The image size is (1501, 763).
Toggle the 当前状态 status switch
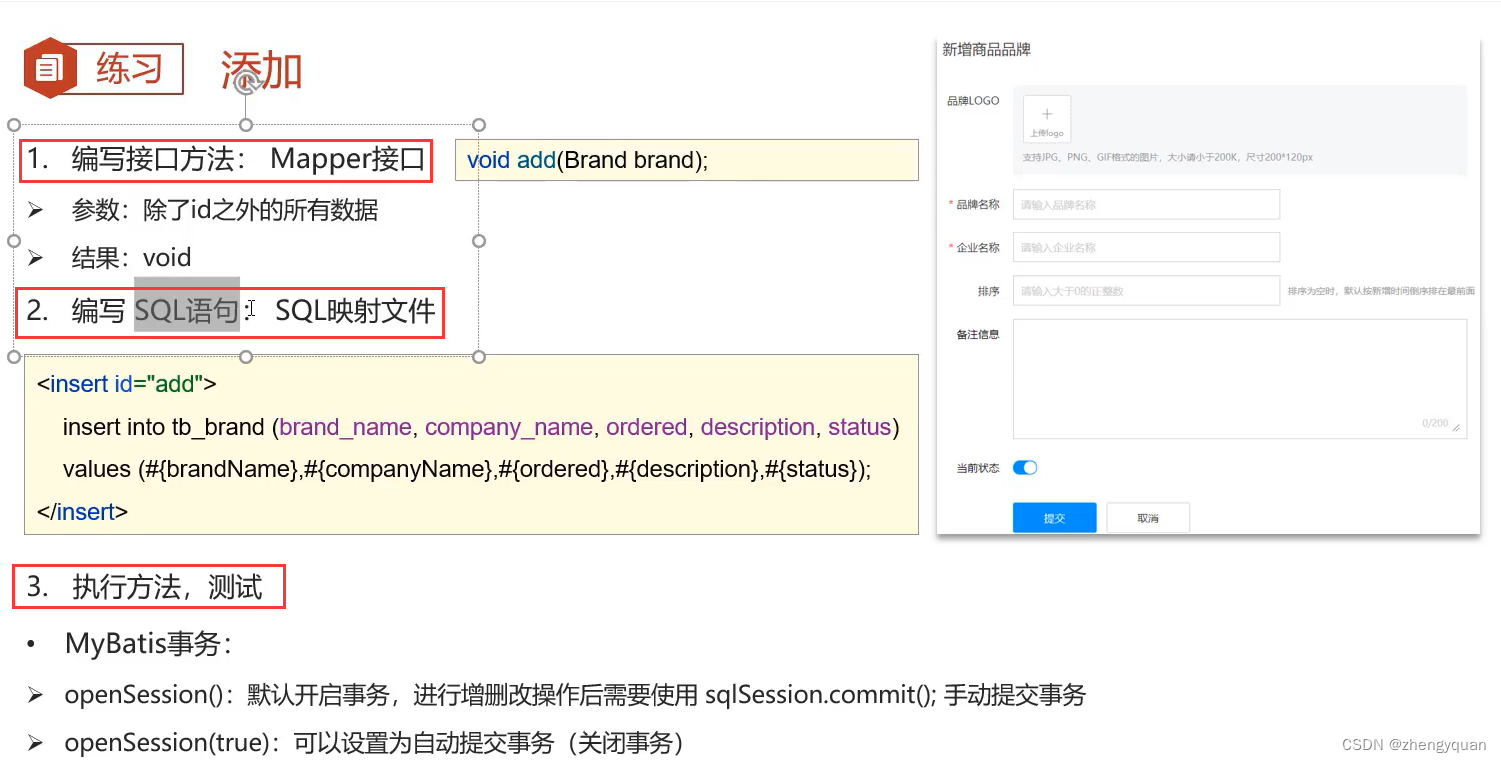click(x=1025, y=467)
